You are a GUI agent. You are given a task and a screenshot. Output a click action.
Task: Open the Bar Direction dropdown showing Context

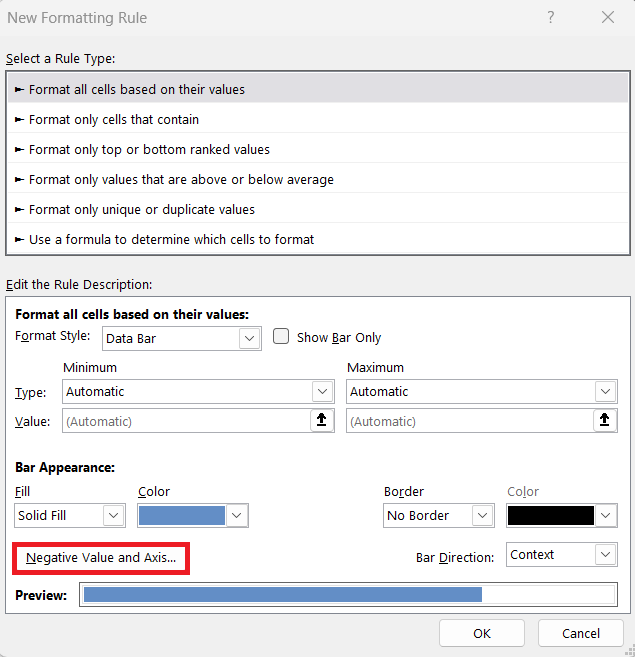(x=562, y=555)
